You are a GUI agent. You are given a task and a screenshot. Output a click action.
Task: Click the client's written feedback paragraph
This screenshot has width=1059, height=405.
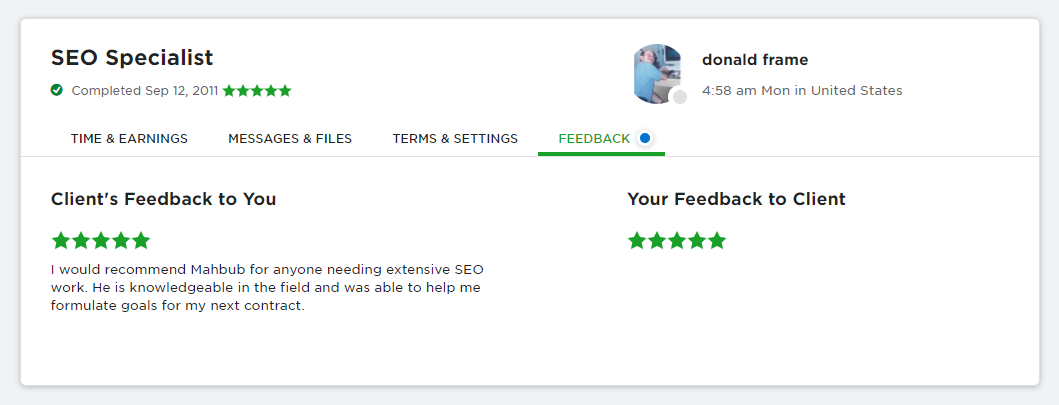tap(267, 288)
